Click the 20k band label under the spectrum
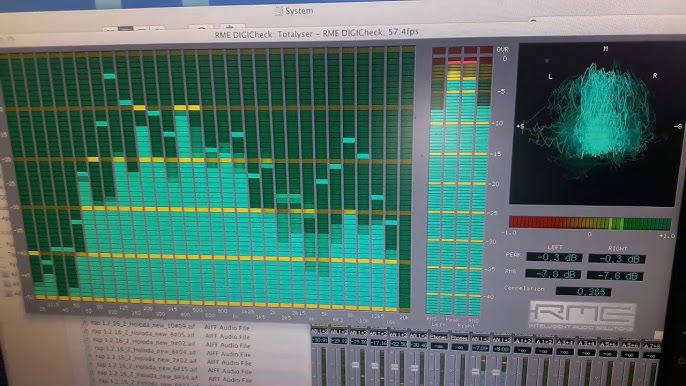Image resolution: width=686 pixels, height=386 pixels. [x=404, y=317]
